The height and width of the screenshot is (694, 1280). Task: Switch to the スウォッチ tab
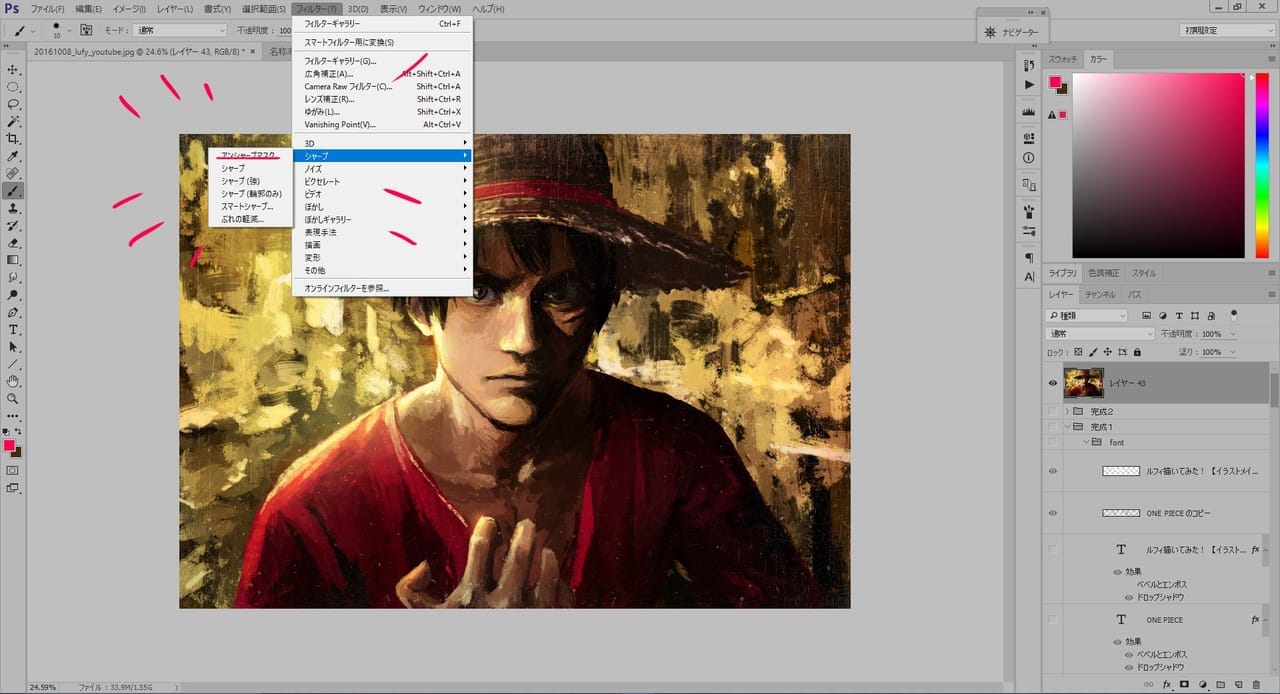click(1064, 59)
